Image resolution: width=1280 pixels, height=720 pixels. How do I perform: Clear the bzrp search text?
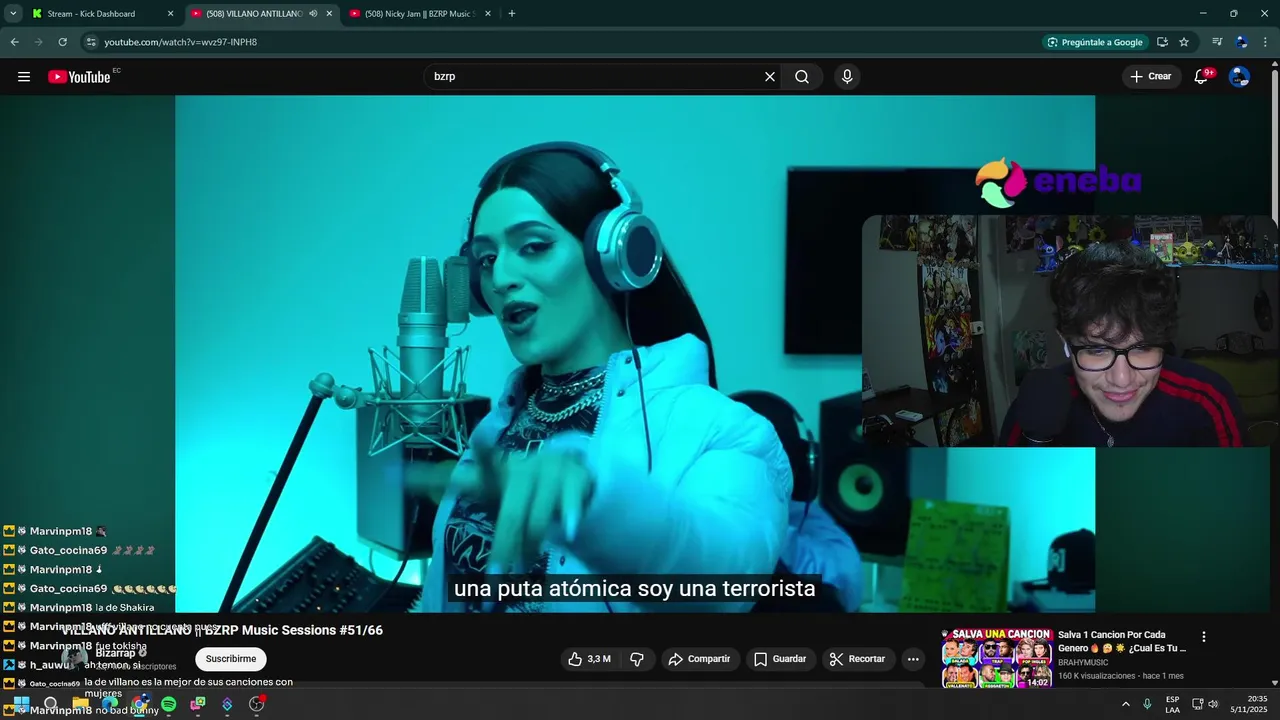[x=770, y=77]
